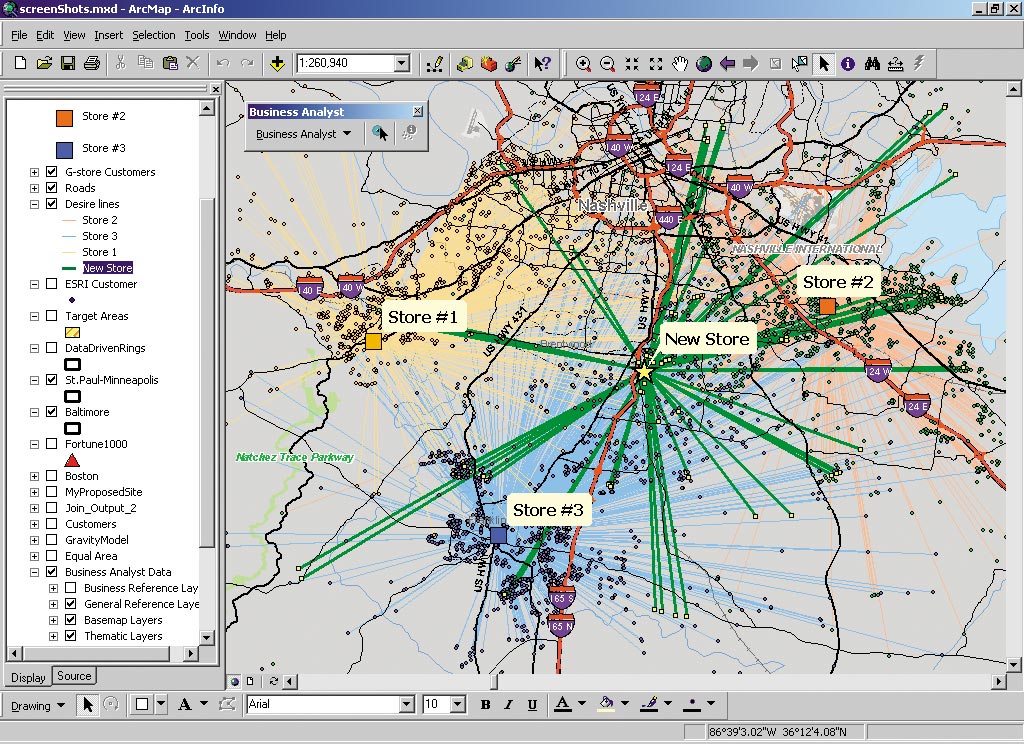
Task: Enable the Target Areas layer
Action: [x=52, y=315]
